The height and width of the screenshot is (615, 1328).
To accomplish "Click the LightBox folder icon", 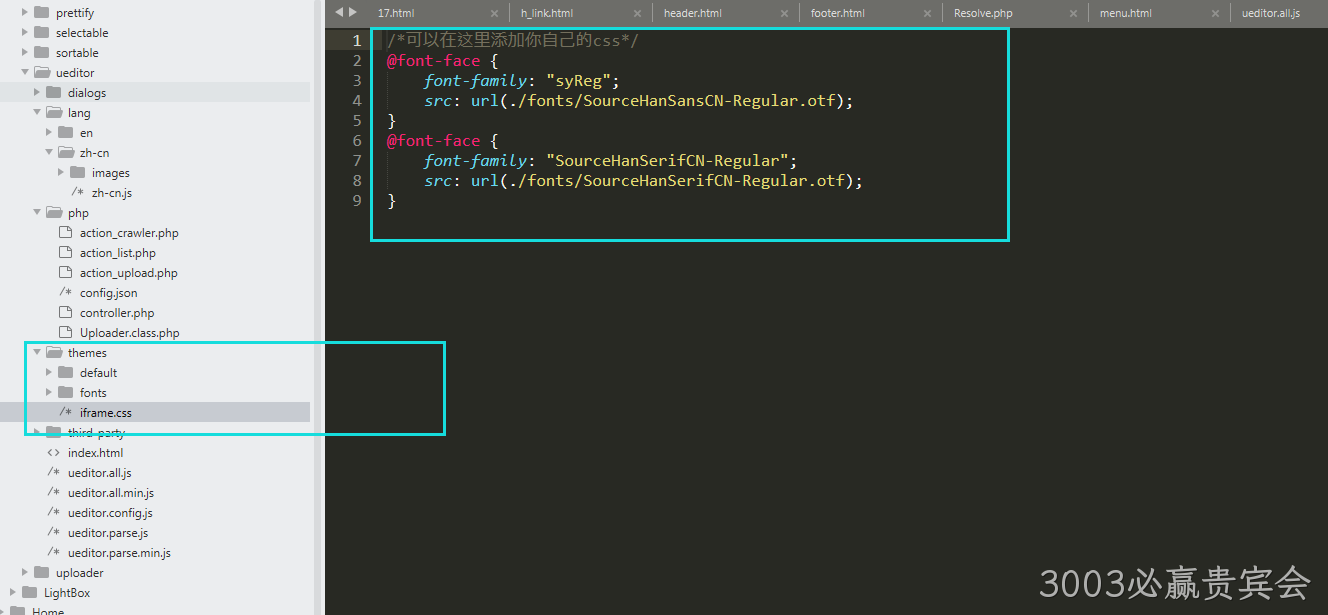I will click(29, 593).
